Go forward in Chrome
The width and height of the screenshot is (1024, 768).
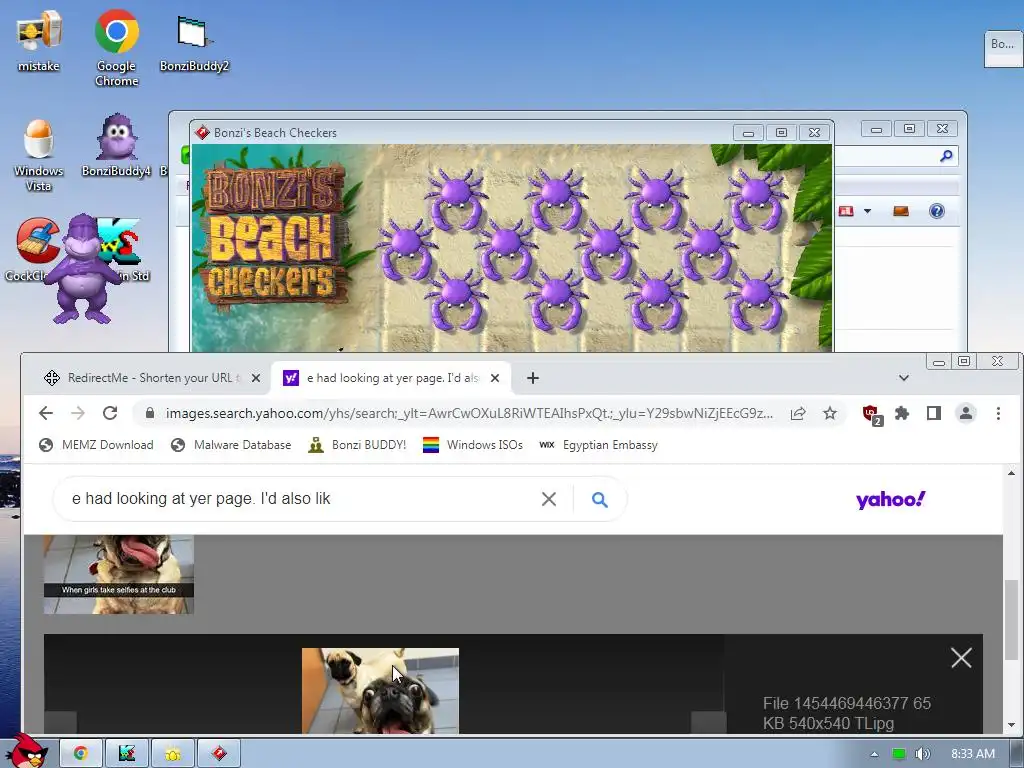pos(78,413)
